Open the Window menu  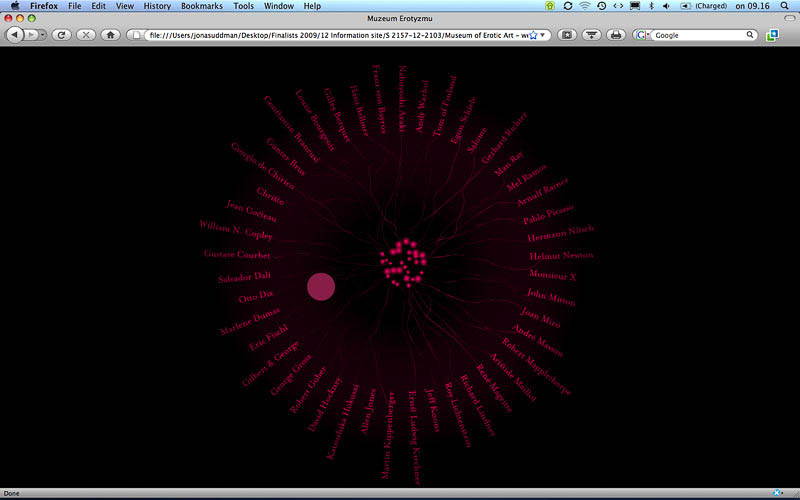(279, 6)
